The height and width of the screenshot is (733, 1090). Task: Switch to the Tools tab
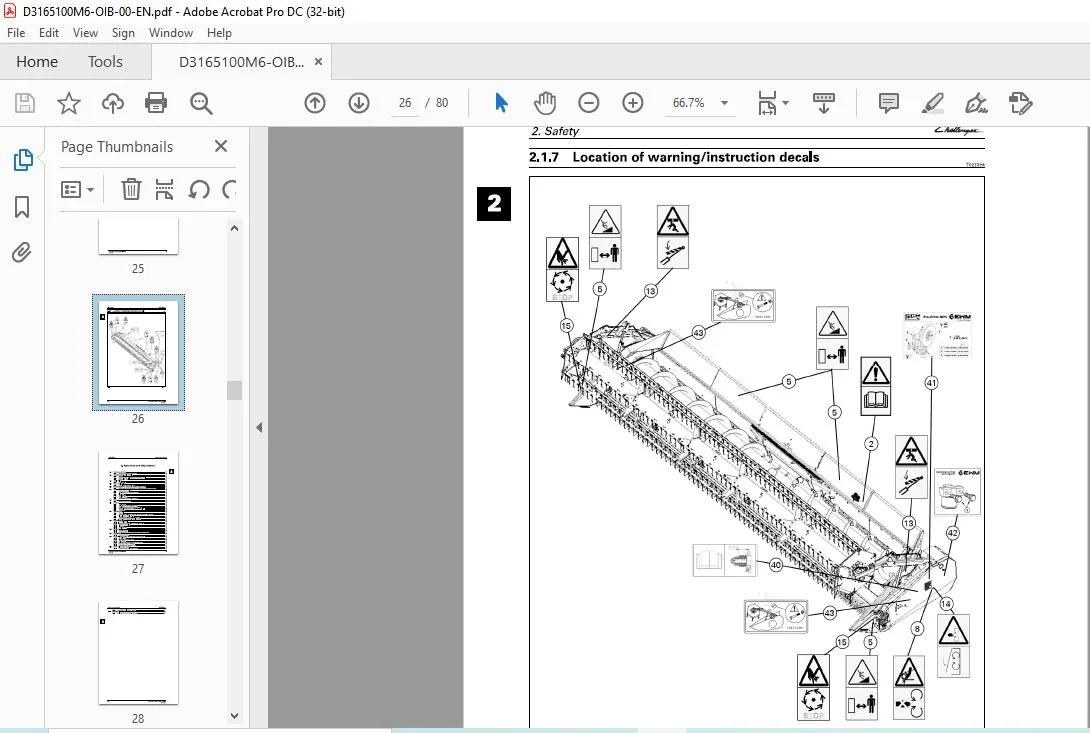(105, 62)
